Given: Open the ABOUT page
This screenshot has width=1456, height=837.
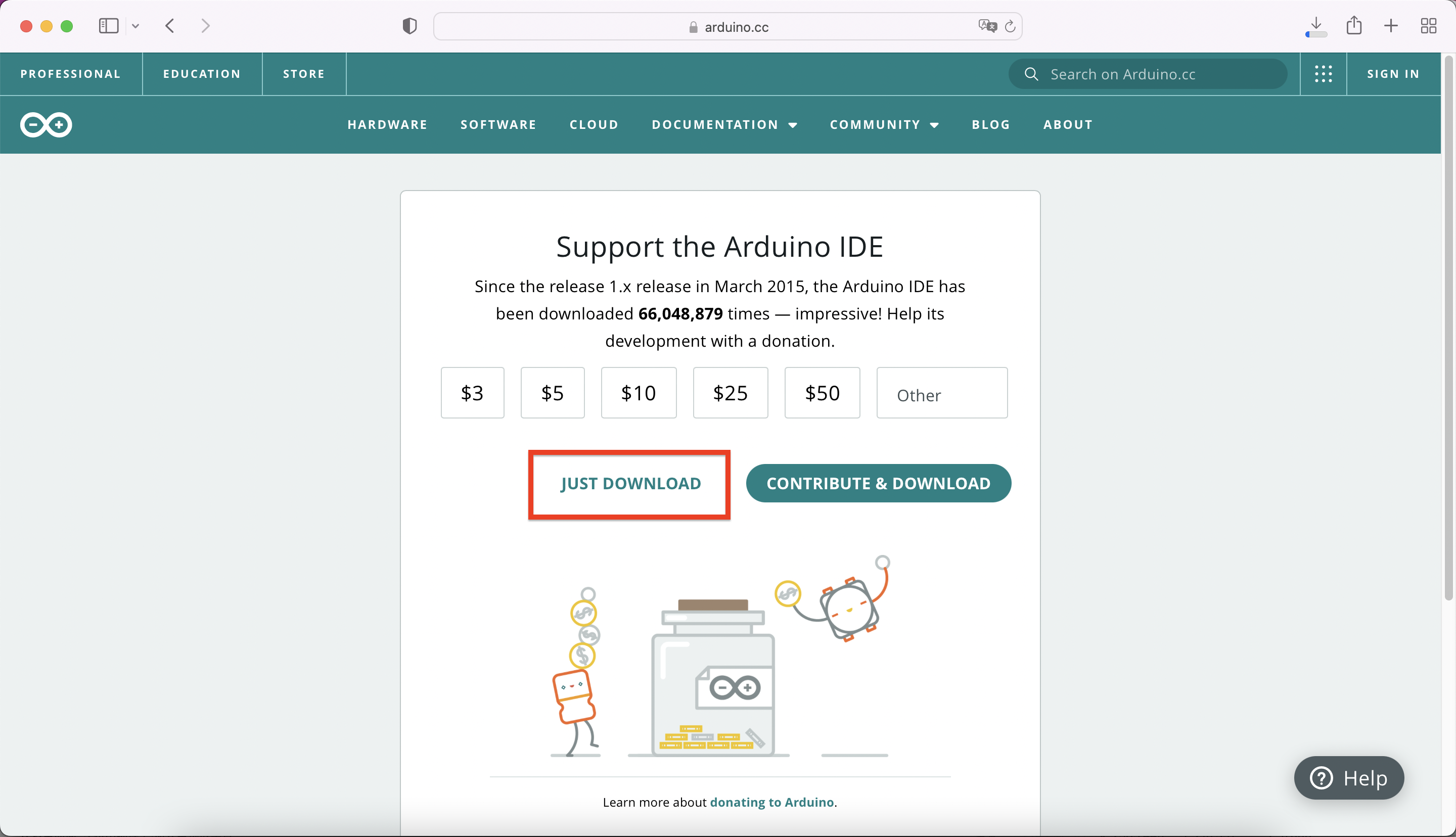Looking at the screenshot, I should point(1068,125).
